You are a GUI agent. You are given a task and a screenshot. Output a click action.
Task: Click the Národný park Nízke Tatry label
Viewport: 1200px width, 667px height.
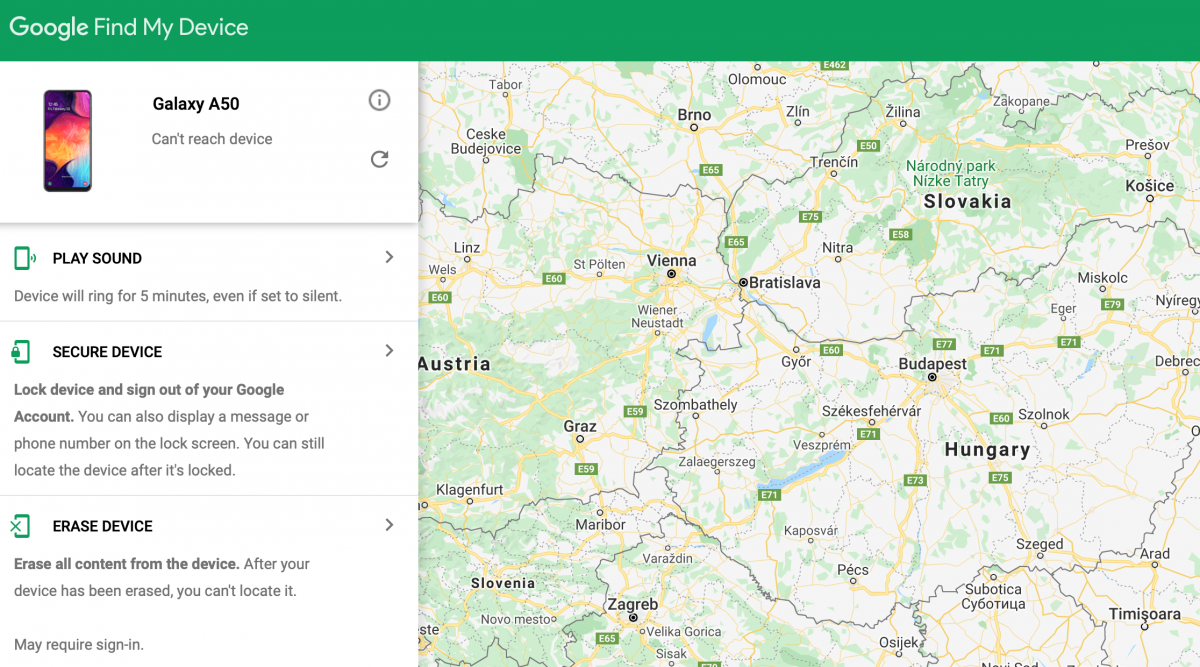coord(950,173)
